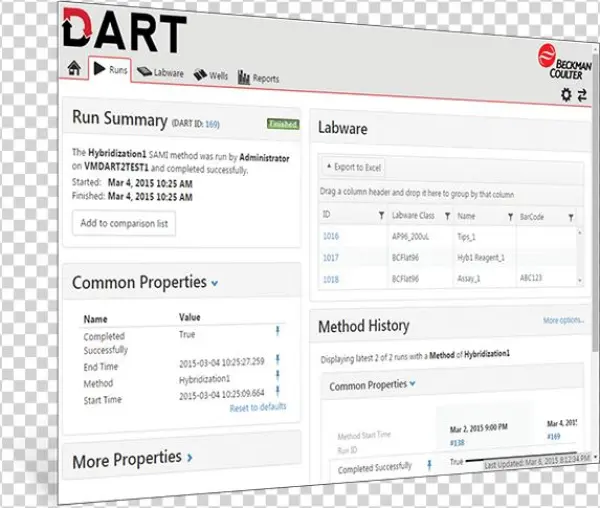Collapse the Common Properties section chevron
This screenshot has height=508, width=600.
pos(215,283)
